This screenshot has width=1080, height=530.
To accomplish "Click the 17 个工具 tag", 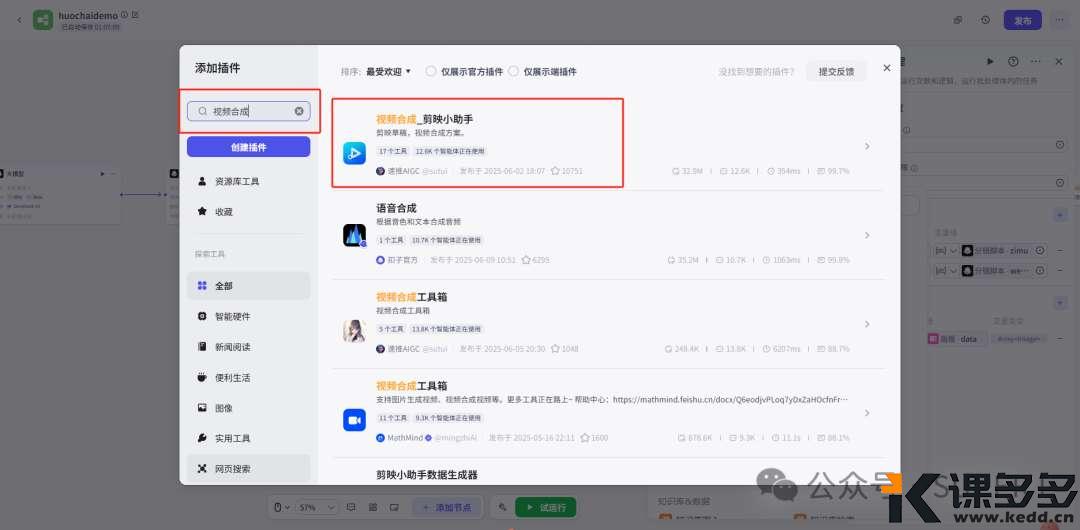I will point(393,151).
